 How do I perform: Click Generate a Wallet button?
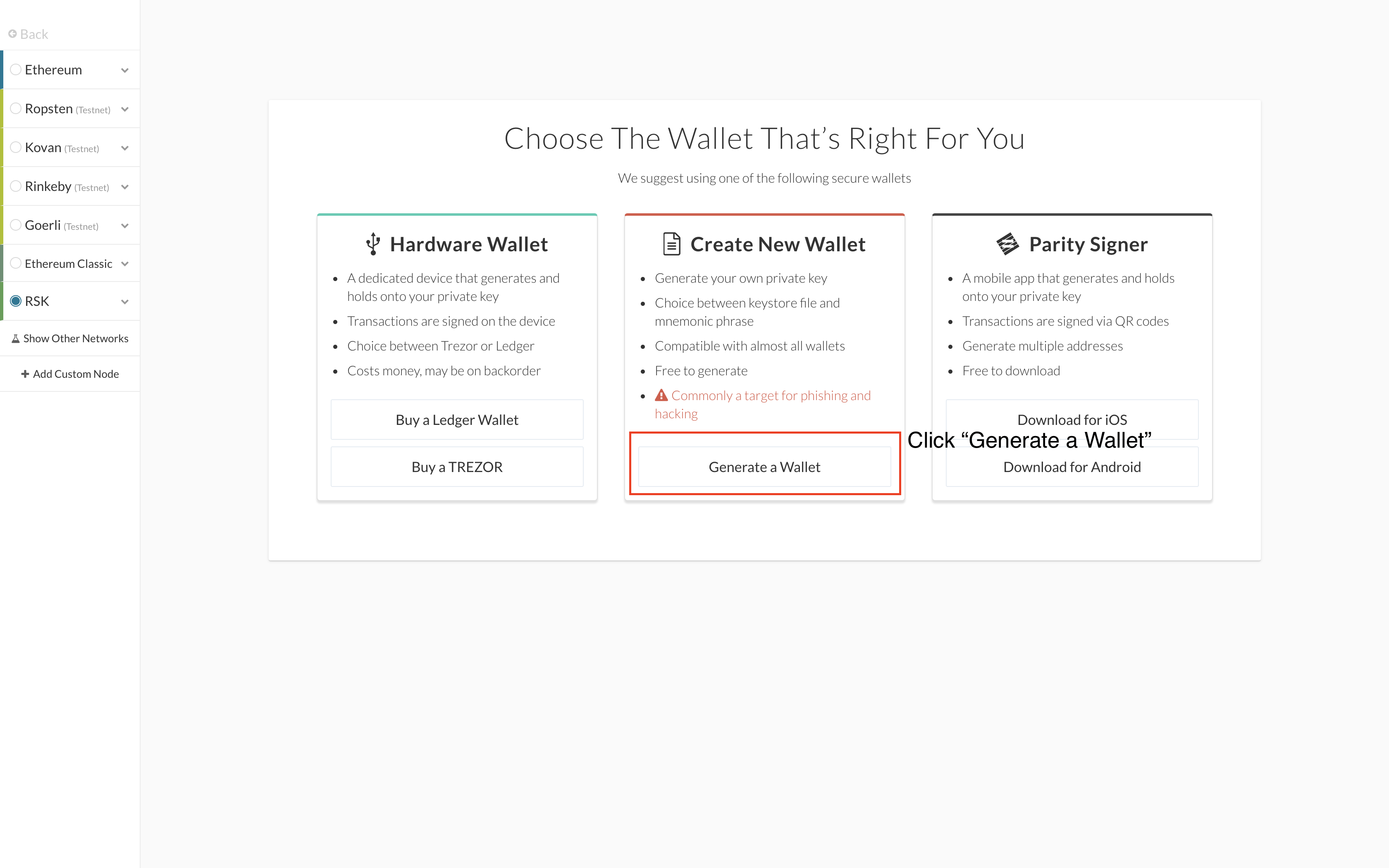tap(764, 466)
